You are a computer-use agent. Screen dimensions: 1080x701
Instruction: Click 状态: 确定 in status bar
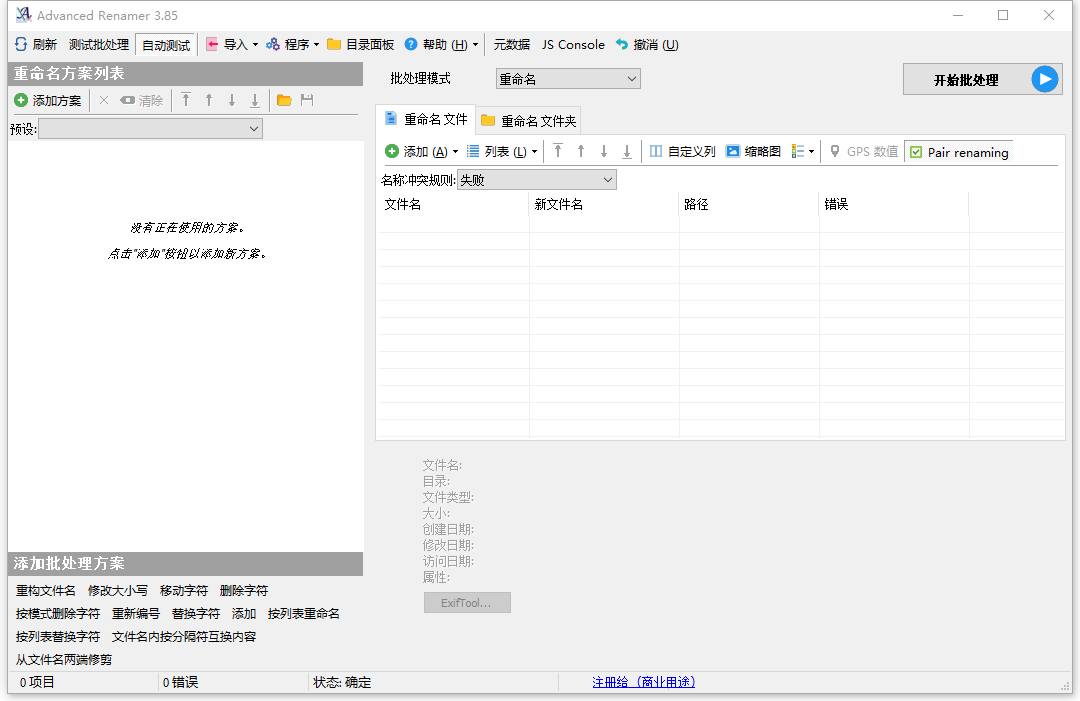(342, 682)
